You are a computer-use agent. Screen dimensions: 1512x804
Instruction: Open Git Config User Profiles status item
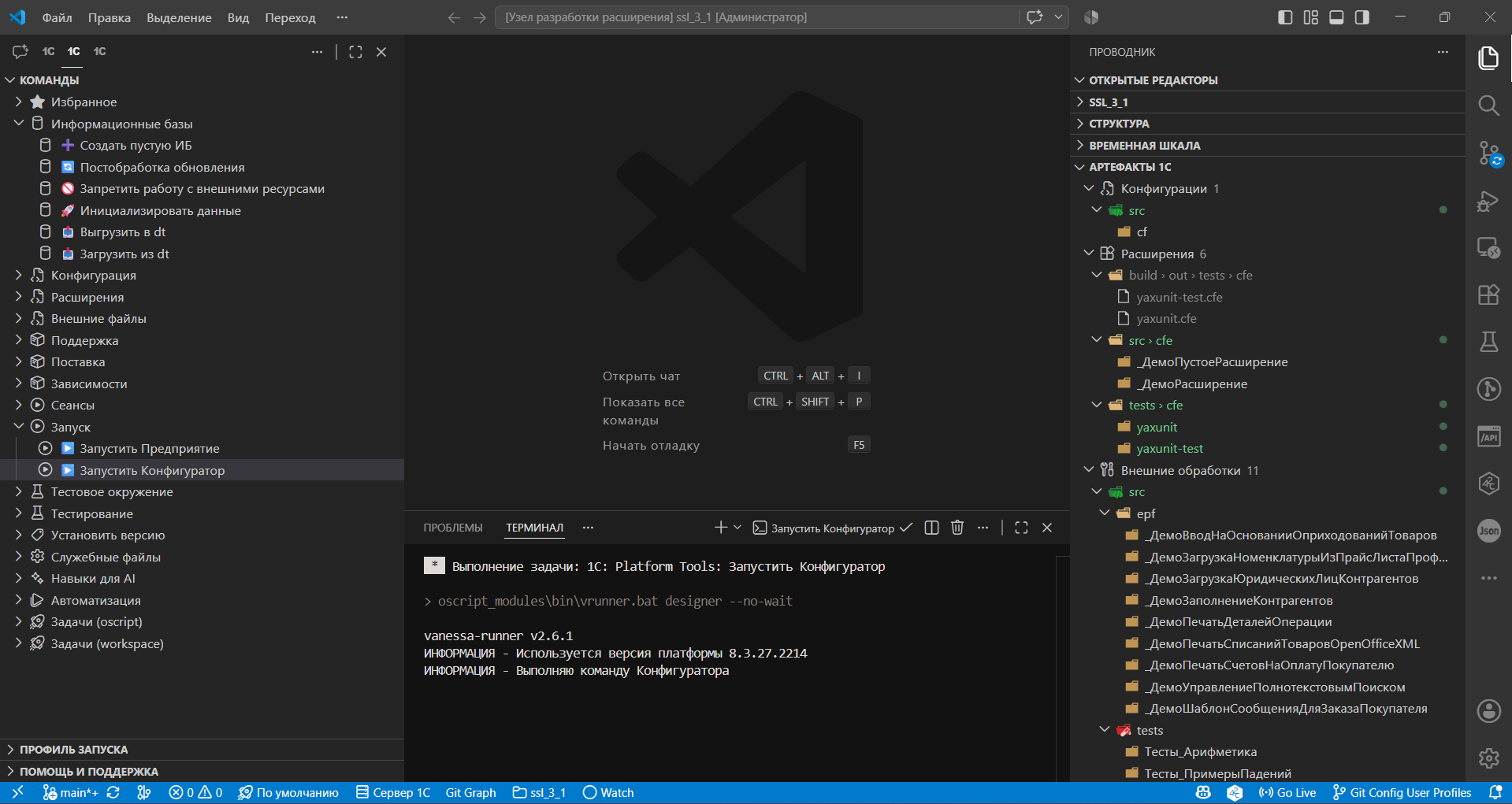coord(1402,793)
